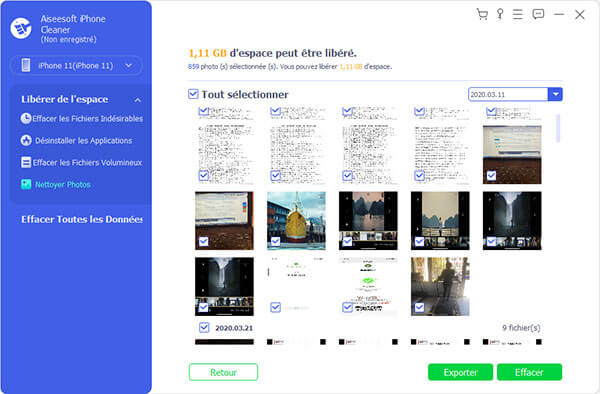Image resolution: width=600 pixels, height=394 pixels.
Task: Open Libérer de l'espace section label
Action: (x=65, y=99)
